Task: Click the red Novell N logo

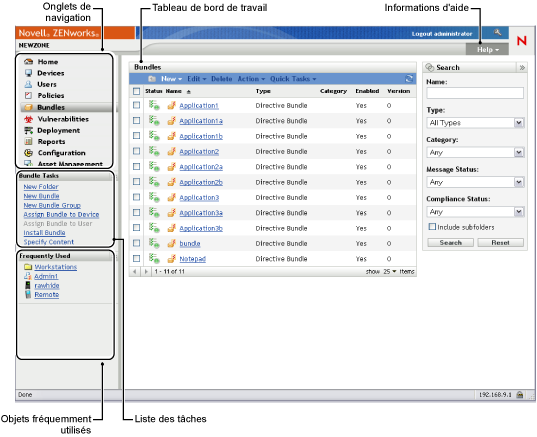Action: (522, 41)
